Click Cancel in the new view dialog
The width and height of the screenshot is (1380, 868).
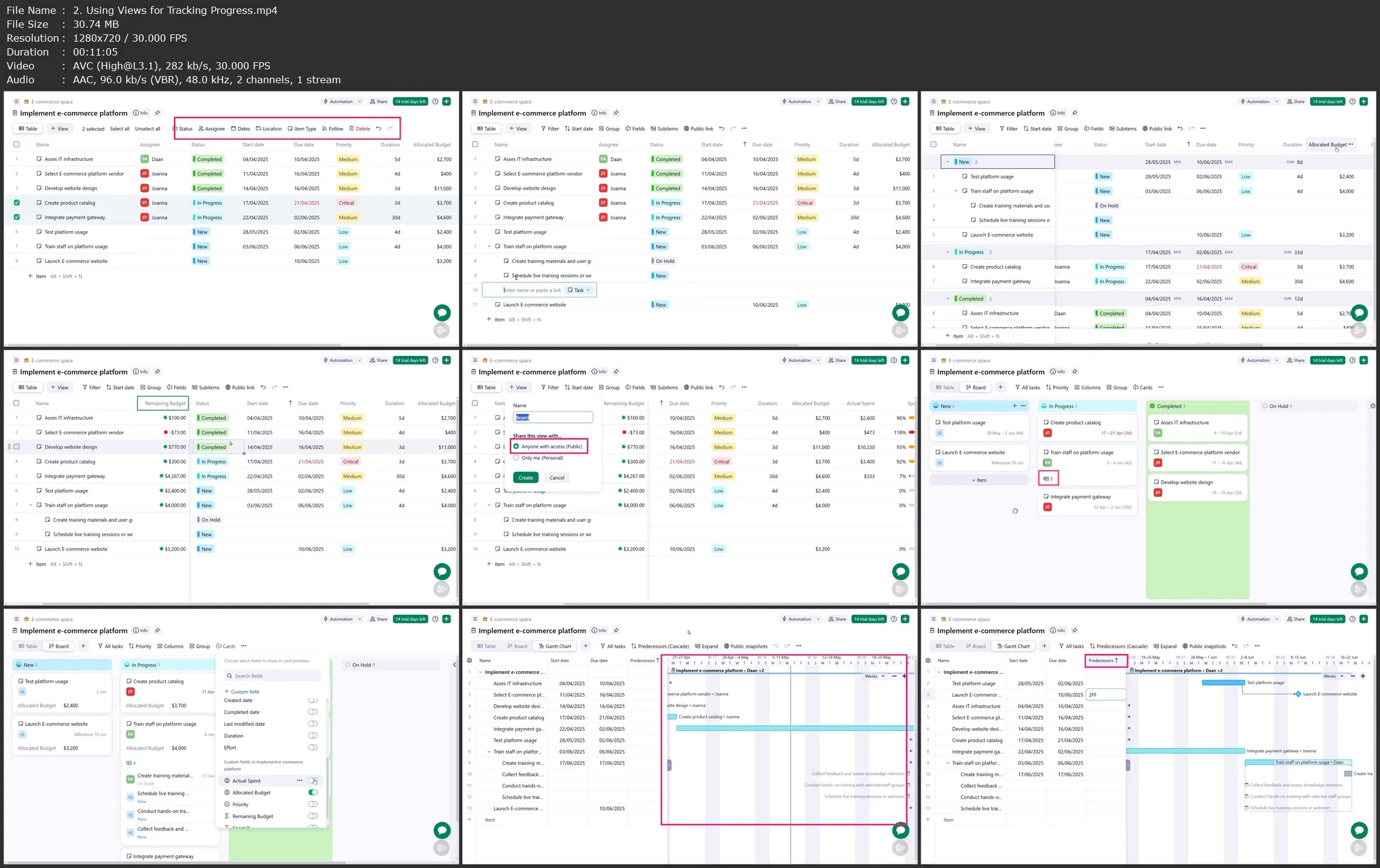[557, 477]
